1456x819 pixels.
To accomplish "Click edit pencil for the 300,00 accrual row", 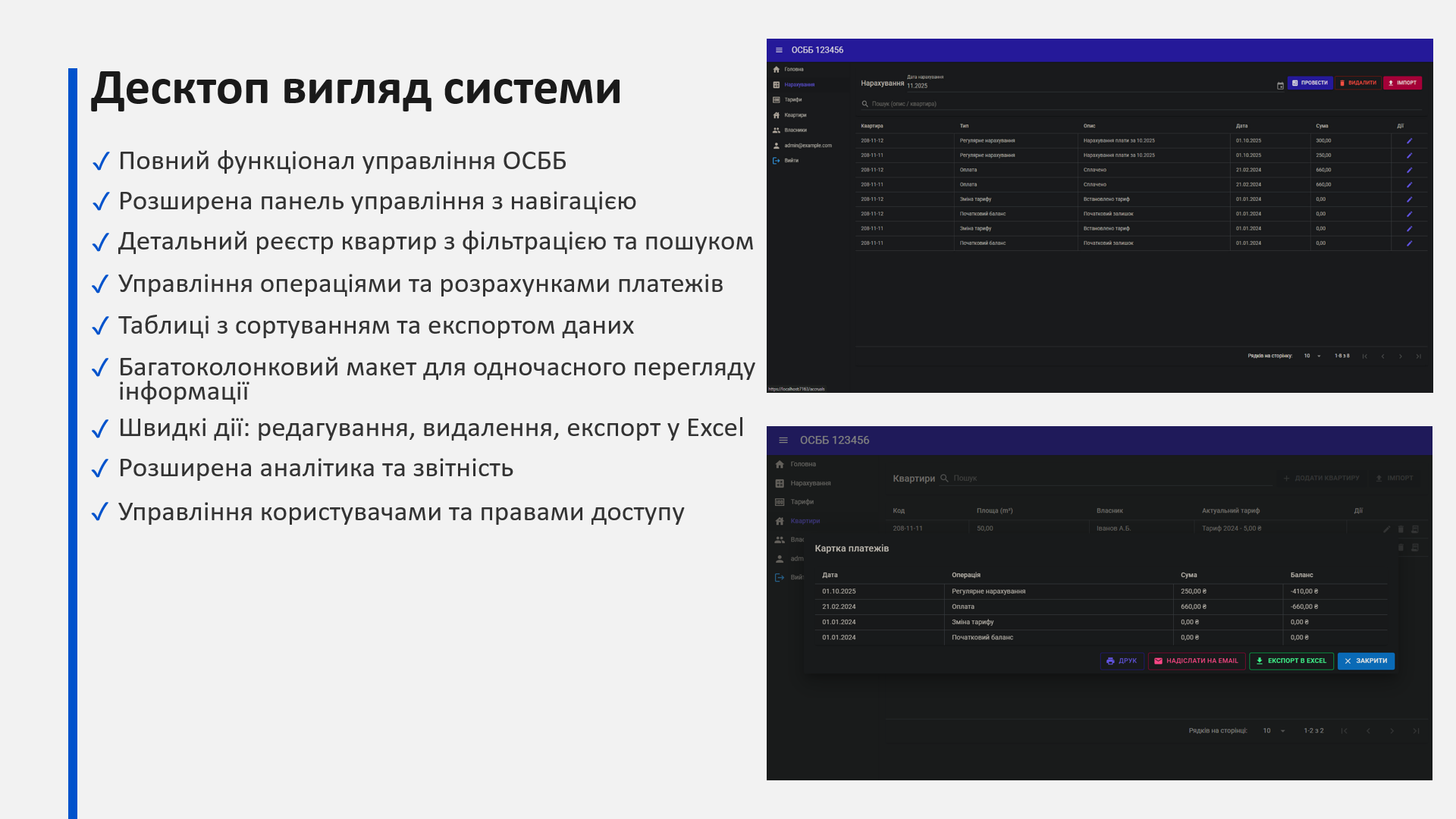I will 1409,141.
